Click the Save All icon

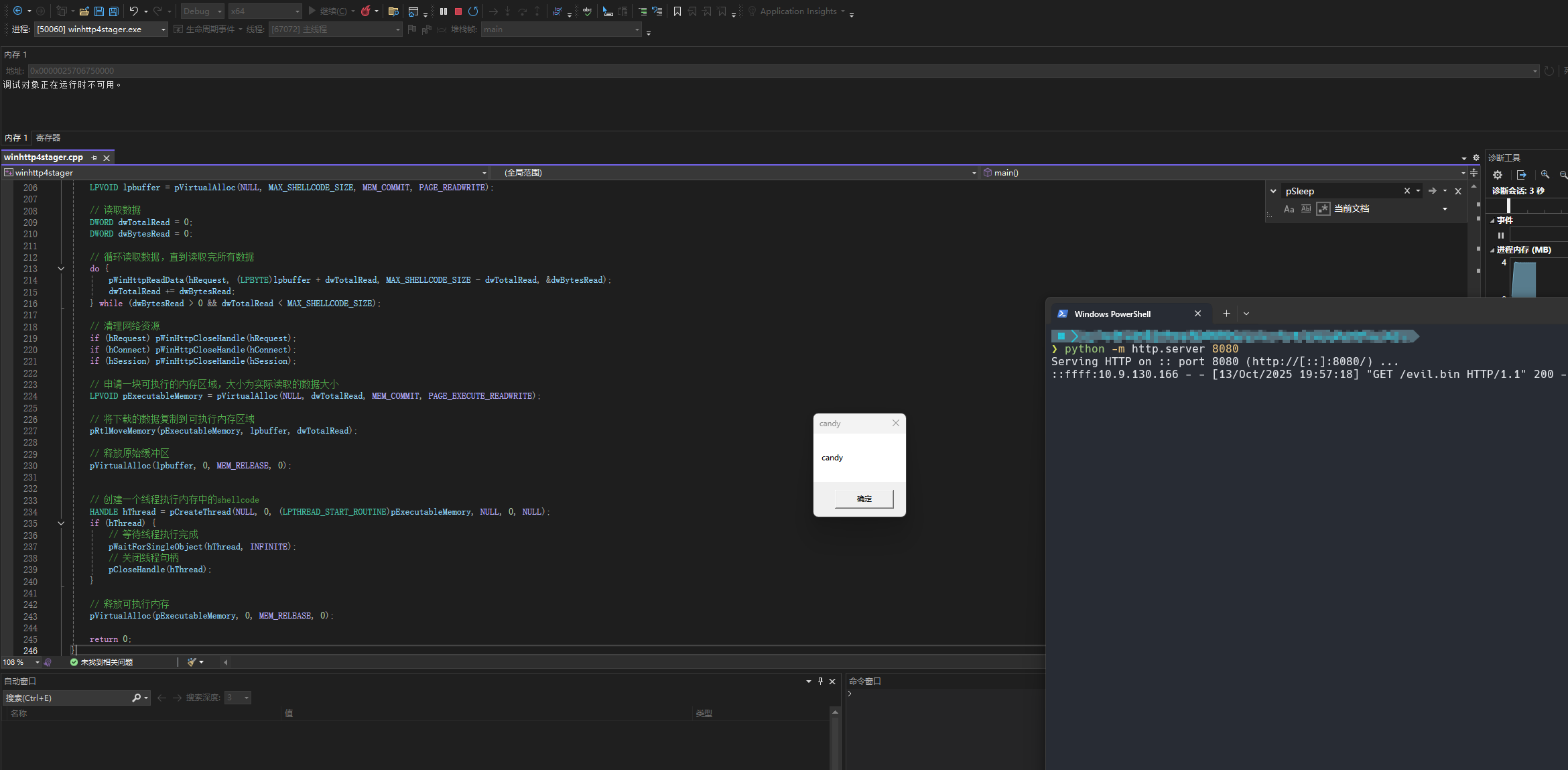click(114, 11)
